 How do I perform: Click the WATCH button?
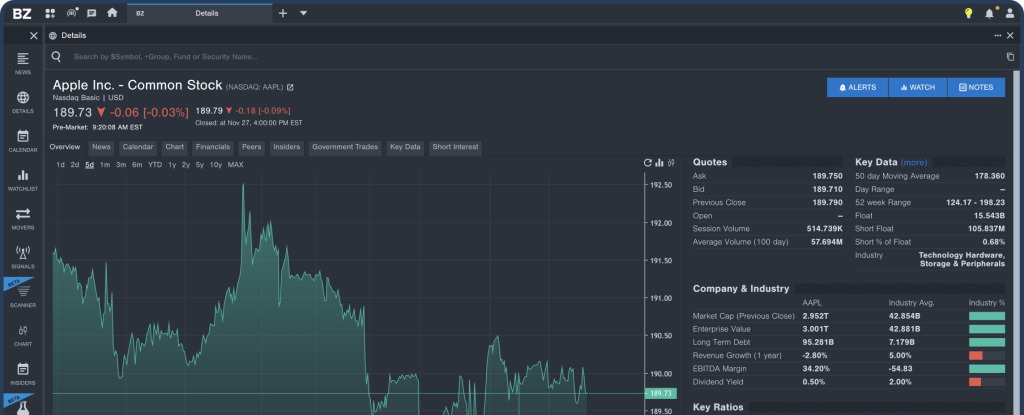coord(918,87)
